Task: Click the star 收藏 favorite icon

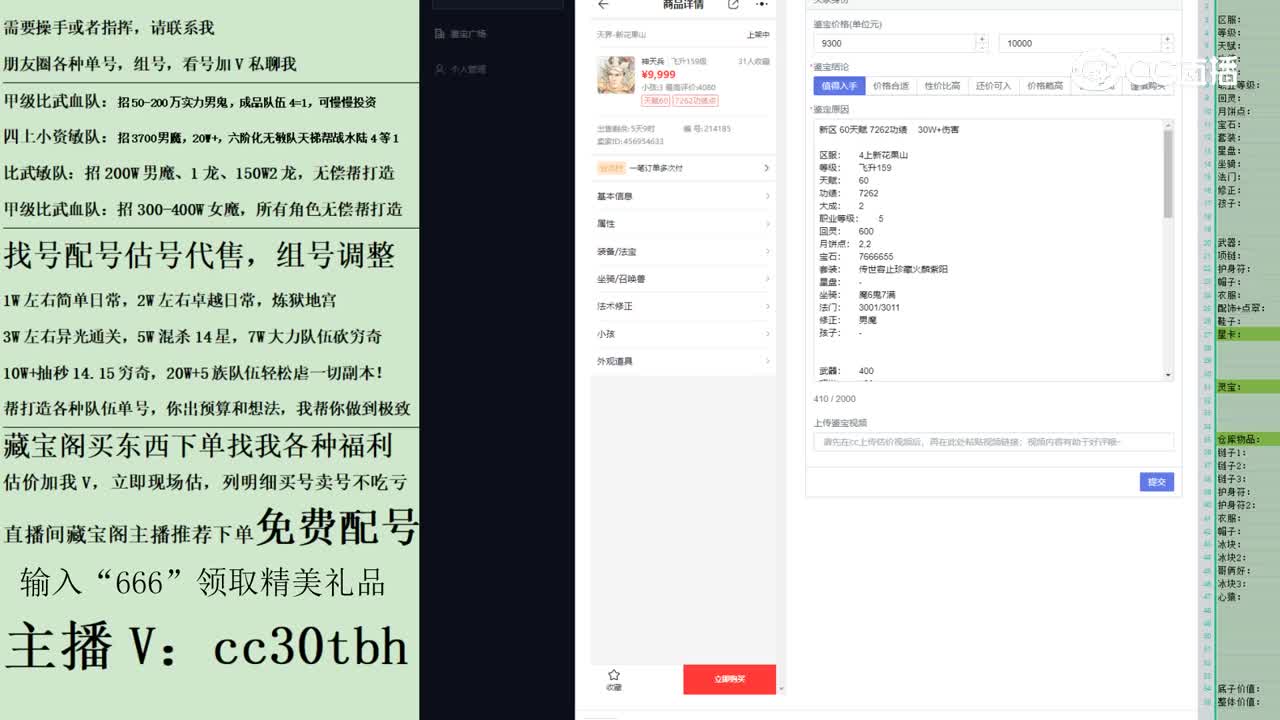Action: [614, 675]
